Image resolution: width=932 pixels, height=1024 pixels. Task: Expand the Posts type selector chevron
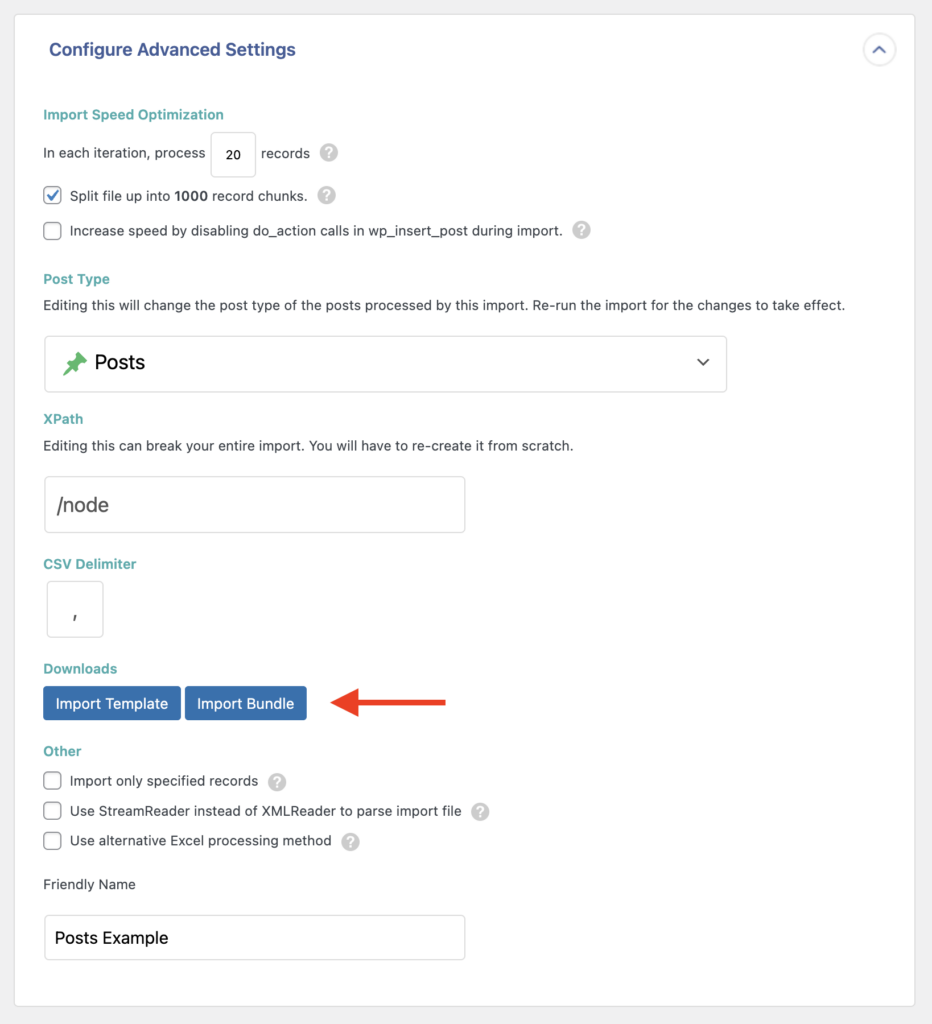pyautogui.click(x=703, y=363)
